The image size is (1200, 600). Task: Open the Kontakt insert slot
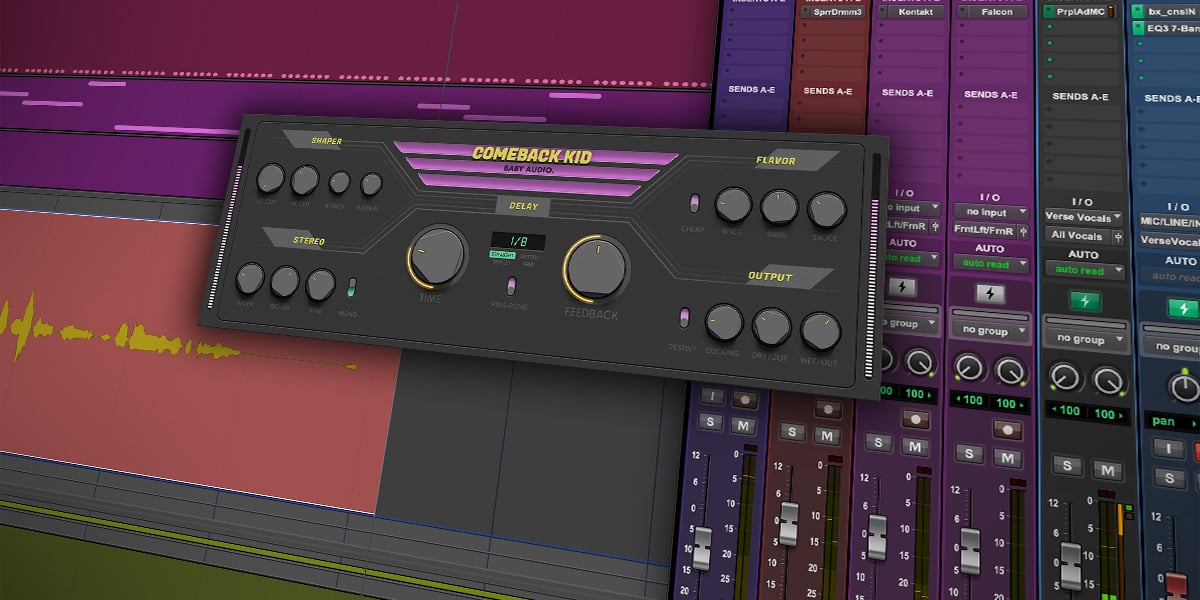(x=911, y=12)
